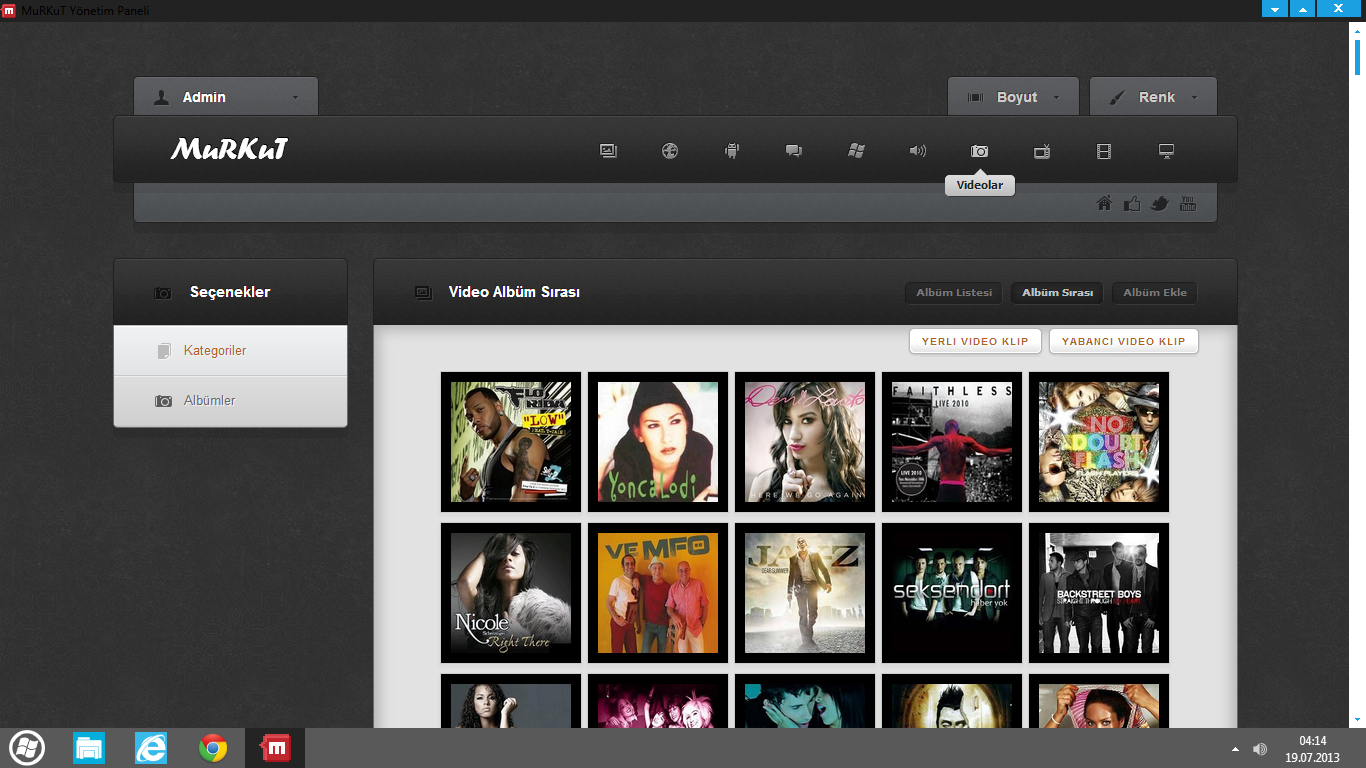This screenshot has width=1366, height=768.
Task: Click the speaker sound icon in navbar
Action: [918, 151]
